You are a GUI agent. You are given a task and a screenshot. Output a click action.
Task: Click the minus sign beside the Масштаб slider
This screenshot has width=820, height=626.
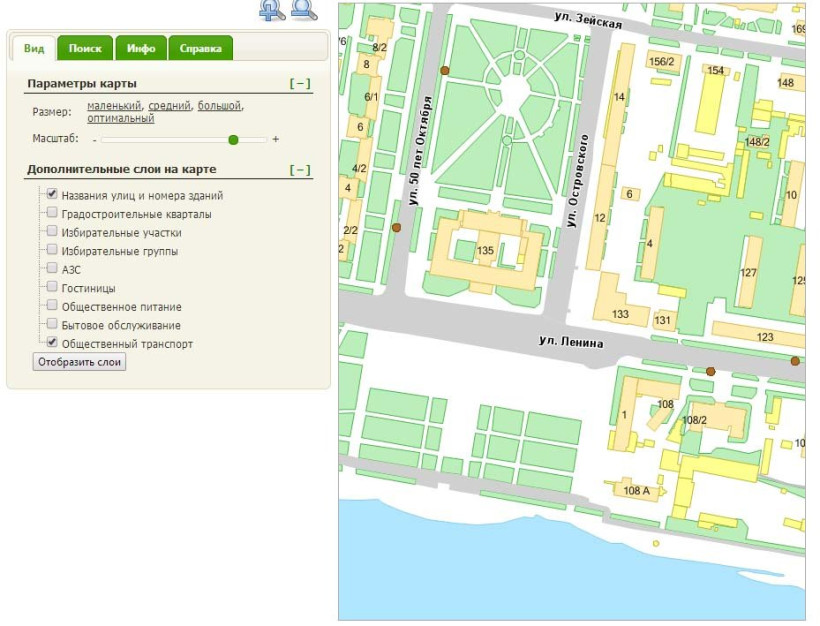point(94,140)
